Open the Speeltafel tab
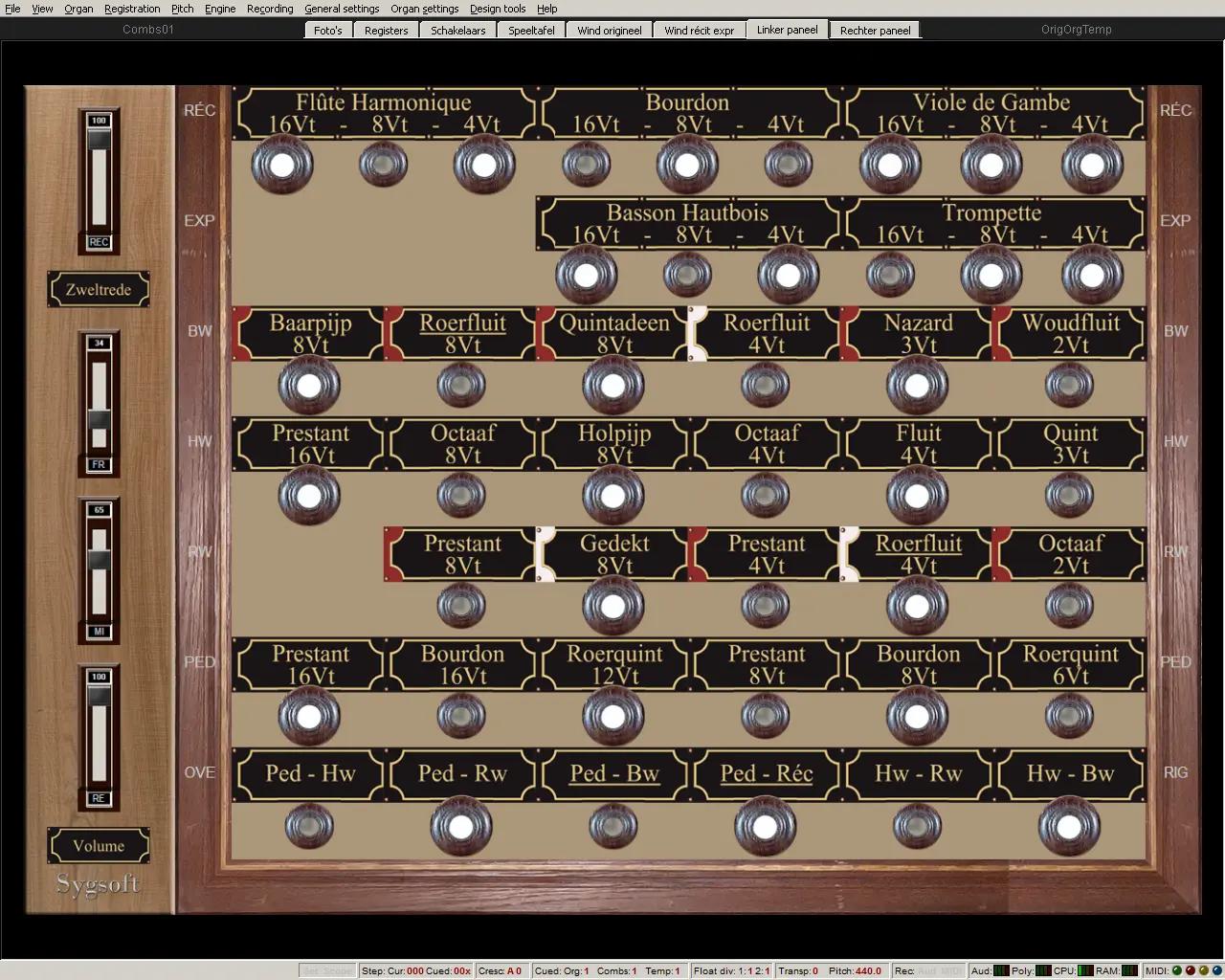 point(531,31)
